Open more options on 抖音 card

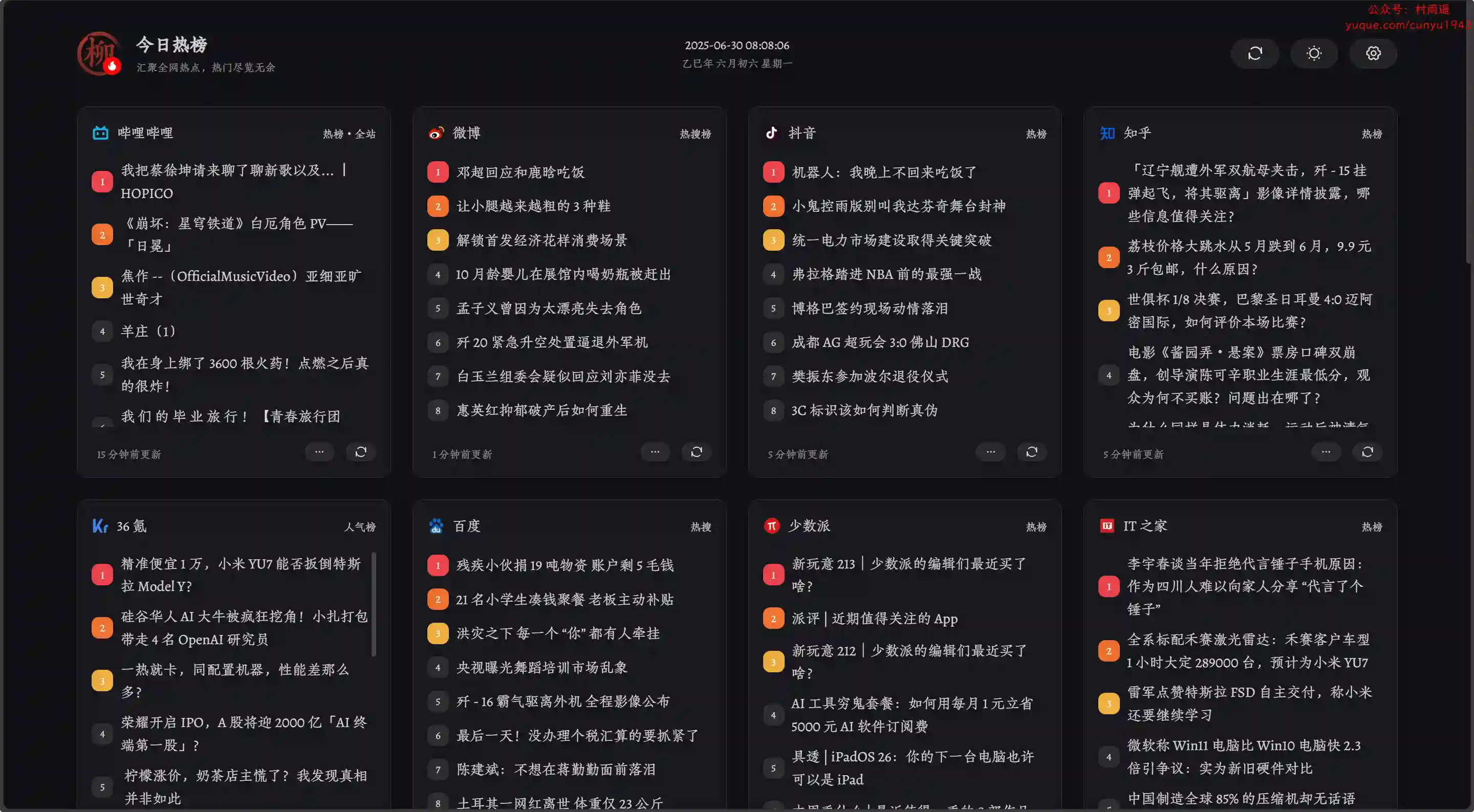tap(990, 452)
